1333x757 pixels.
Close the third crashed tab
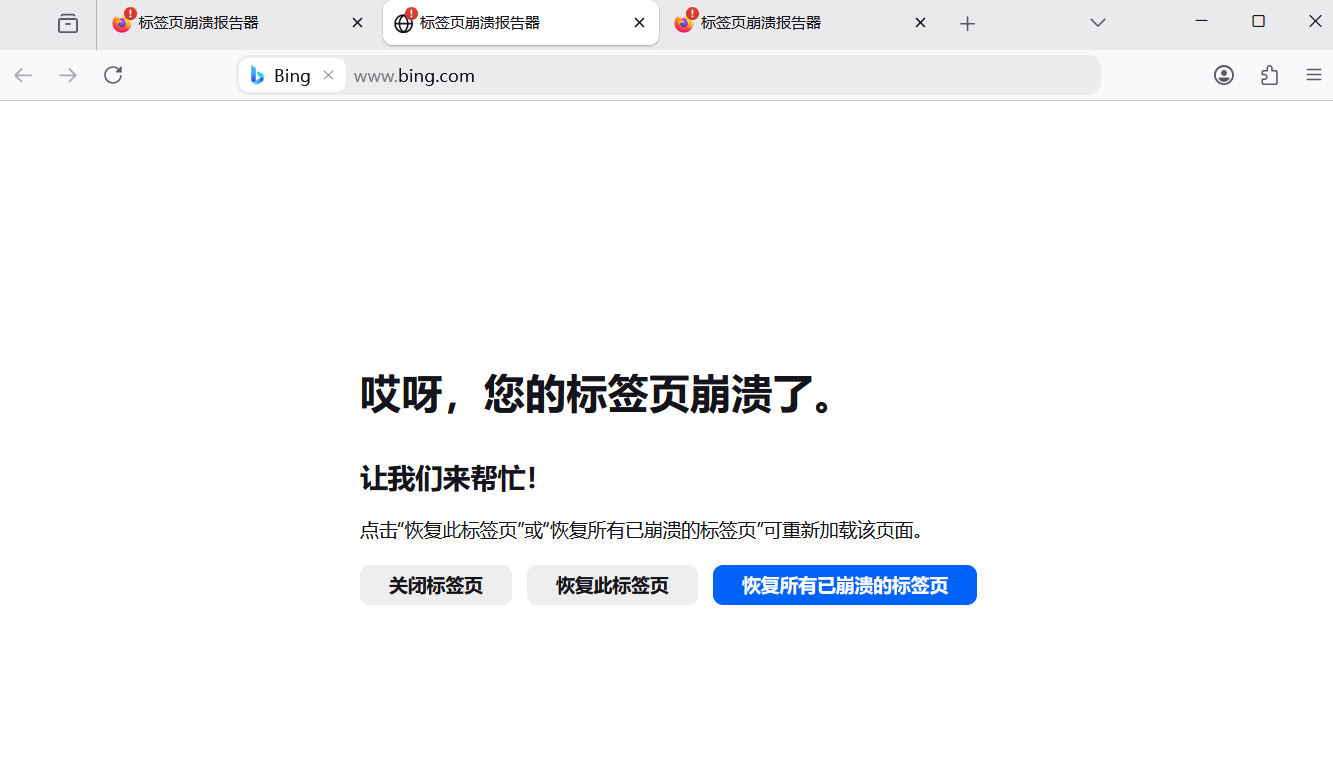click(921, 23)
